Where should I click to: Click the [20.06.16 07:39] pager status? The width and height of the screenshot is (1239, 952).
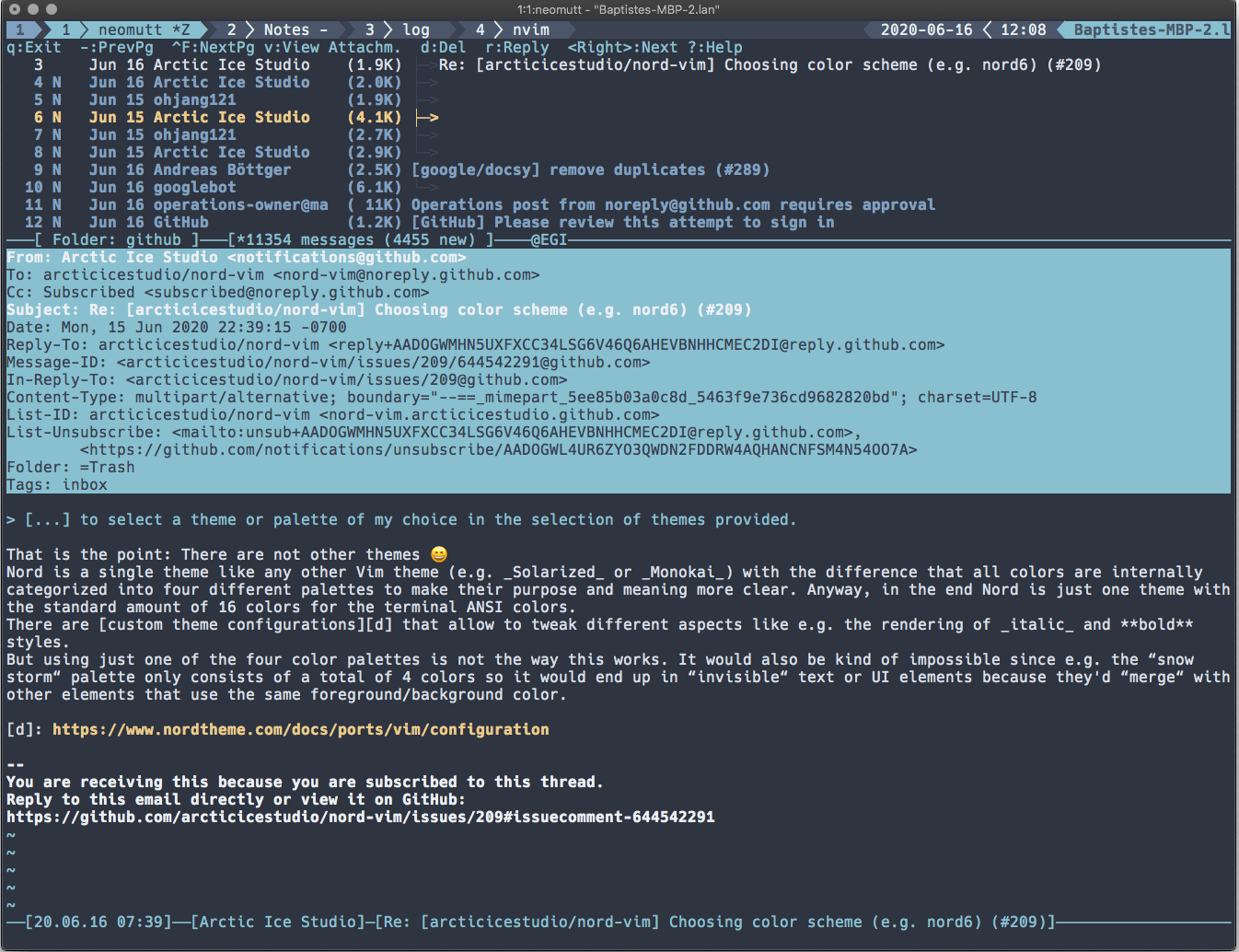(x=98, y=922)
